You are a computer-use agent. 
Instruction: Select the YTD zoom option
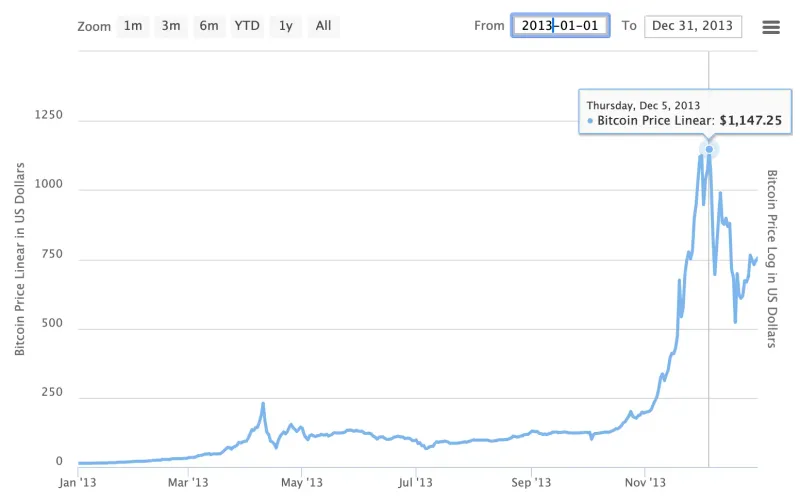click(247, 26)
